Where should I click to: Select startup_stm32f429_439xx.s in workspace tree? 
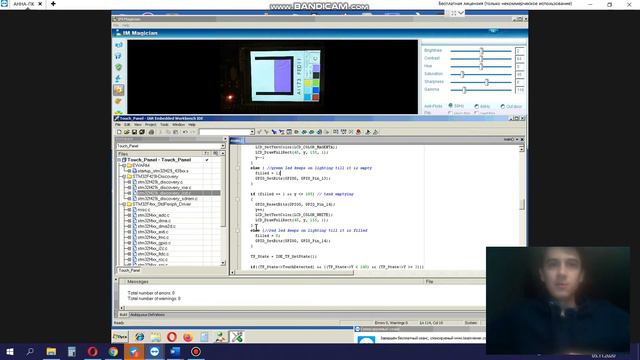click(163, 171)
